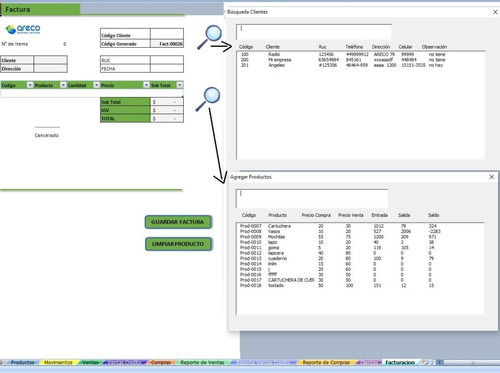Image resolution: width=500 pixels, height=373 pixels.
Task: Open client search with the upper magnifier icon
Action: pyautogui.click(x=210, y=37)
